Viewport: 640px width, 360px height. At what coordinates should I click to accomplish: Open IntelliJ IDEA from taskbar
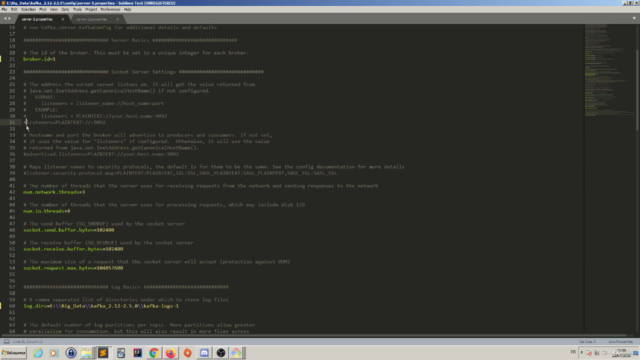[138, 353]
